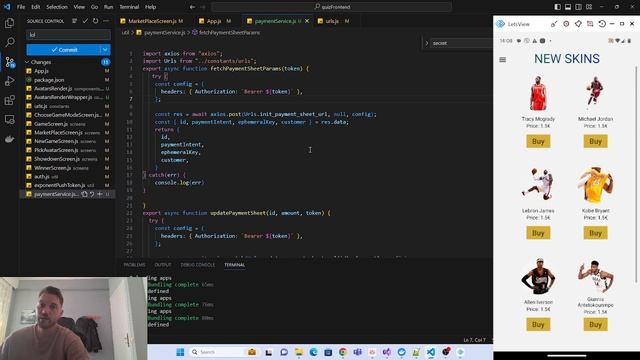The width and height of the screenshot is (640, 360).
Task: Open File Explorer from taskbar
Action: coord(299,352)
